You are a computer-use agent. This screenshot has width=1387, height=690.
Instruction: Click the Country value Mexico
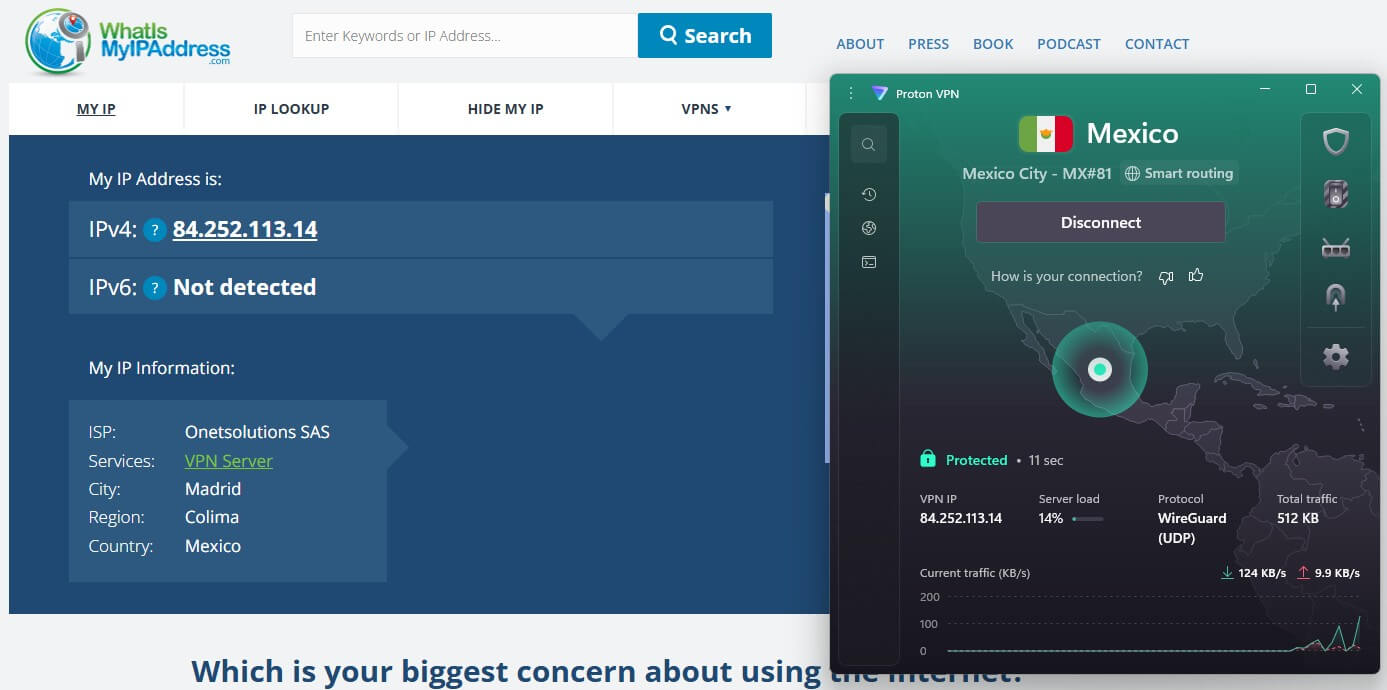[x=213, y=546]
